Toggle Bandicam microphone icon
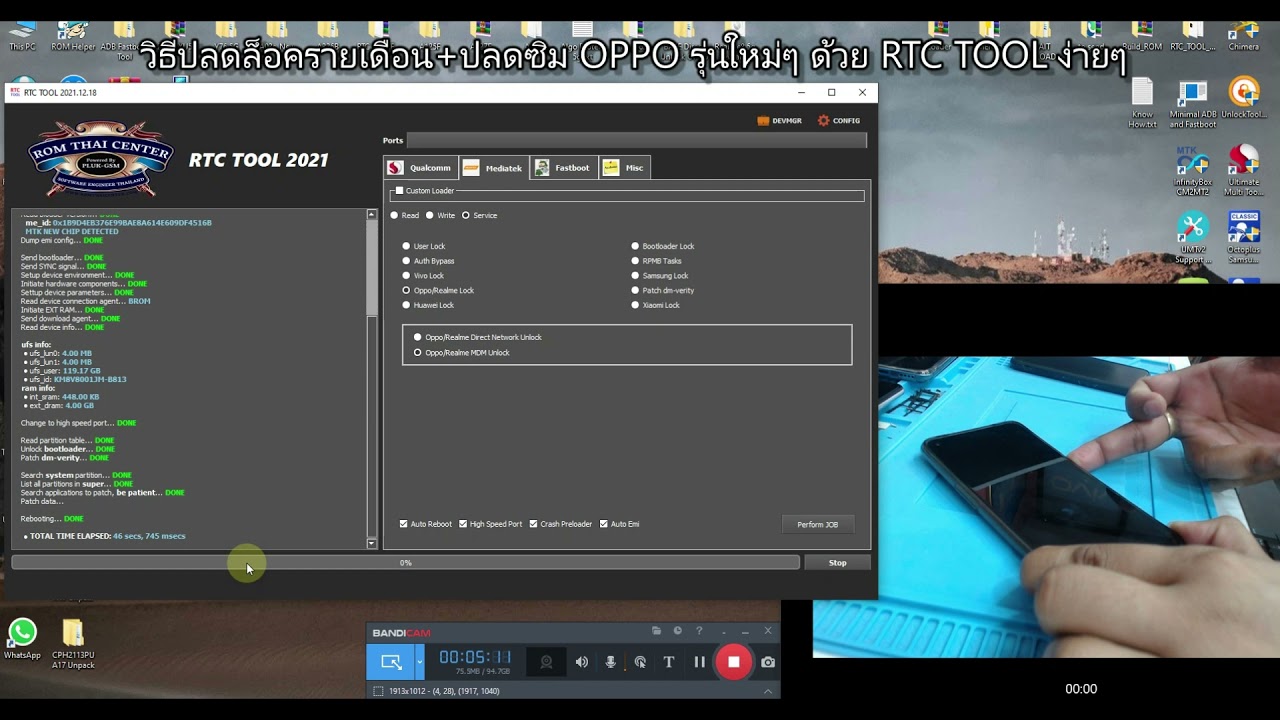The image size is (1280, 720). tap(610, 662)
